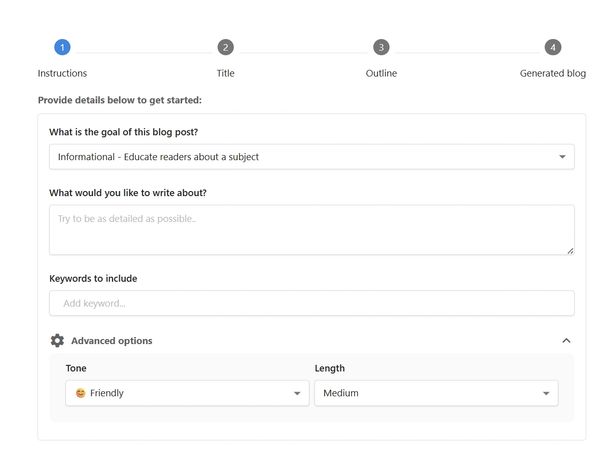Select the Instructions step label
600x449 pixels.
(62, 73)
